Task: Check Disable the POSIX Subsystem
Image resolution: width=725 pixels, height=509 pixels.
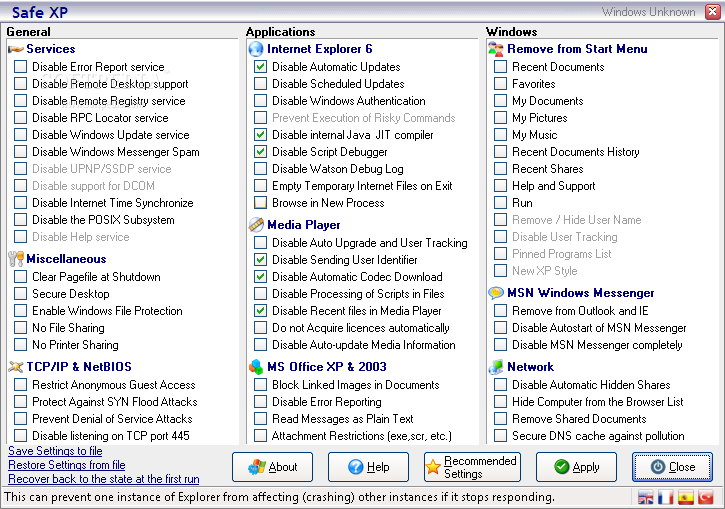Action: 20,220
